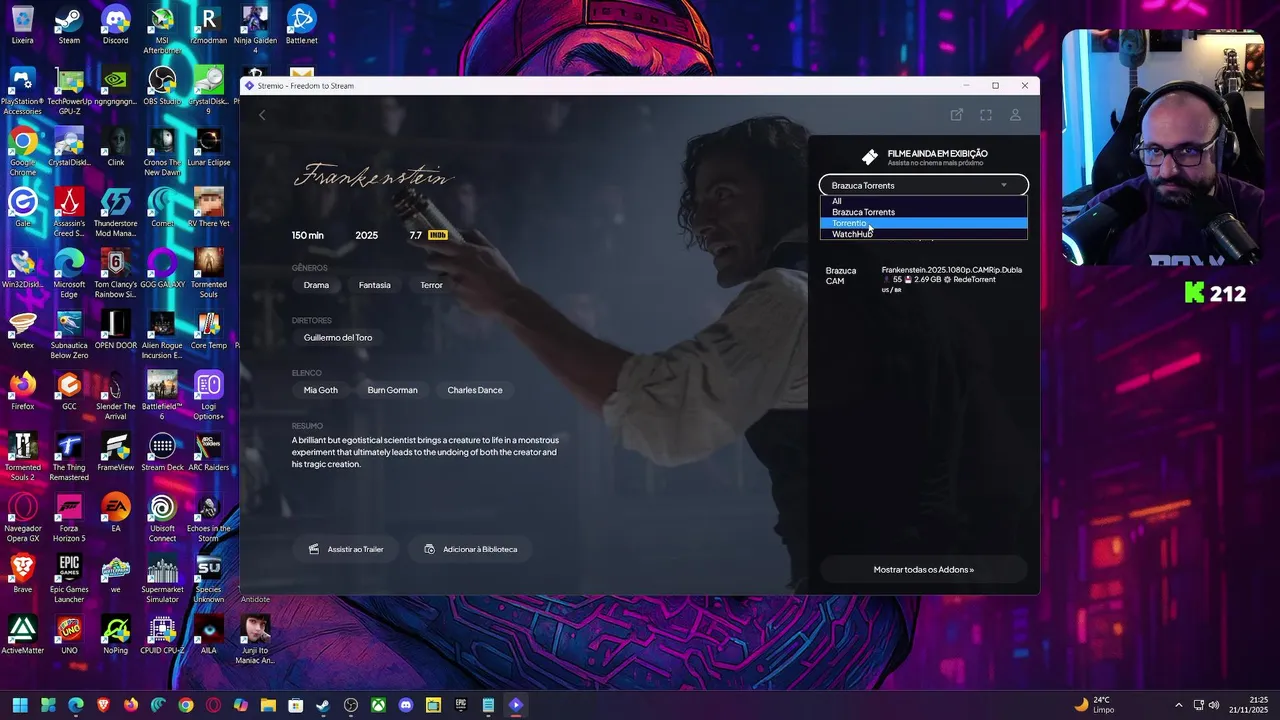The image size is (1280, 720).
Task: Choose 'All' in the addon list
Action: [923, 201]
